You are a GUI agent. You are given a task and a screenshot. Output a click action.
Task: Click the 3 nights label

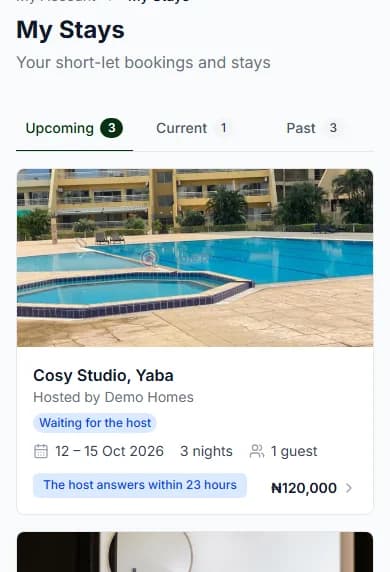coord(206,451)
